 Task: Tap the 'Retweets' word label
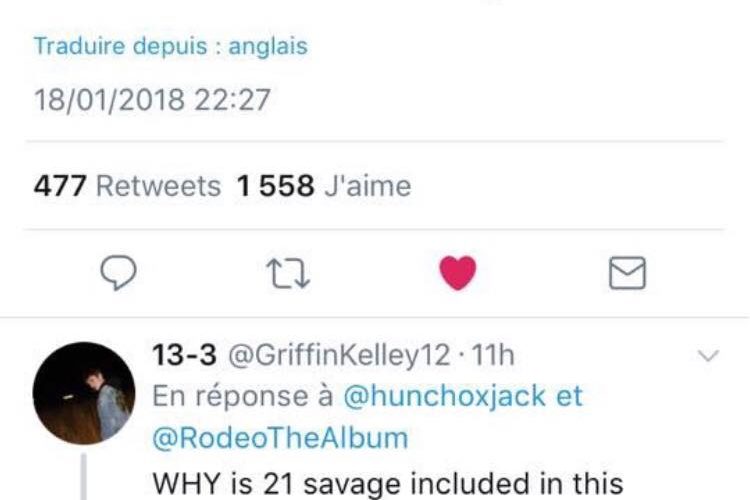[x=160, y=186]
